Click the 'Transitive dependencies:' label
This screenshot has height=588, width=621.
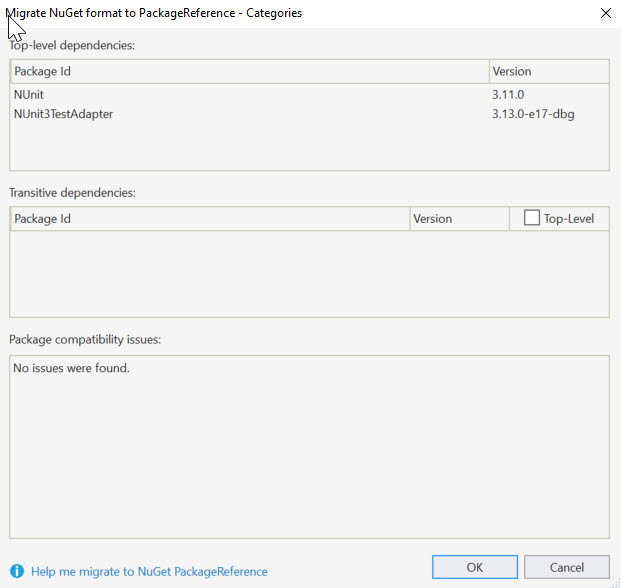[72, 192]
